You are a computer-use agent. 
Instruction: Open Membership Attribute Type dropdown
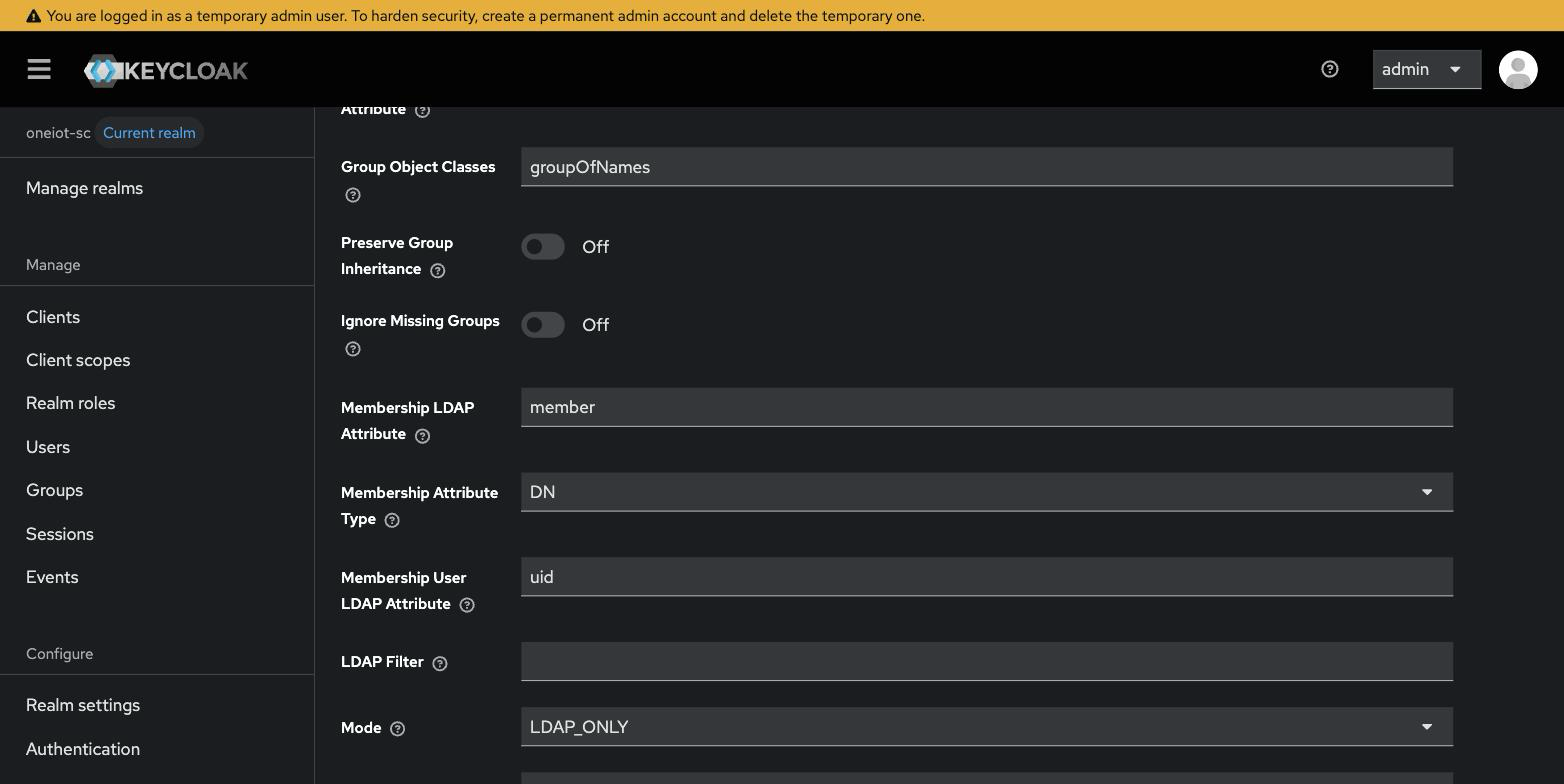pos(986,491)
